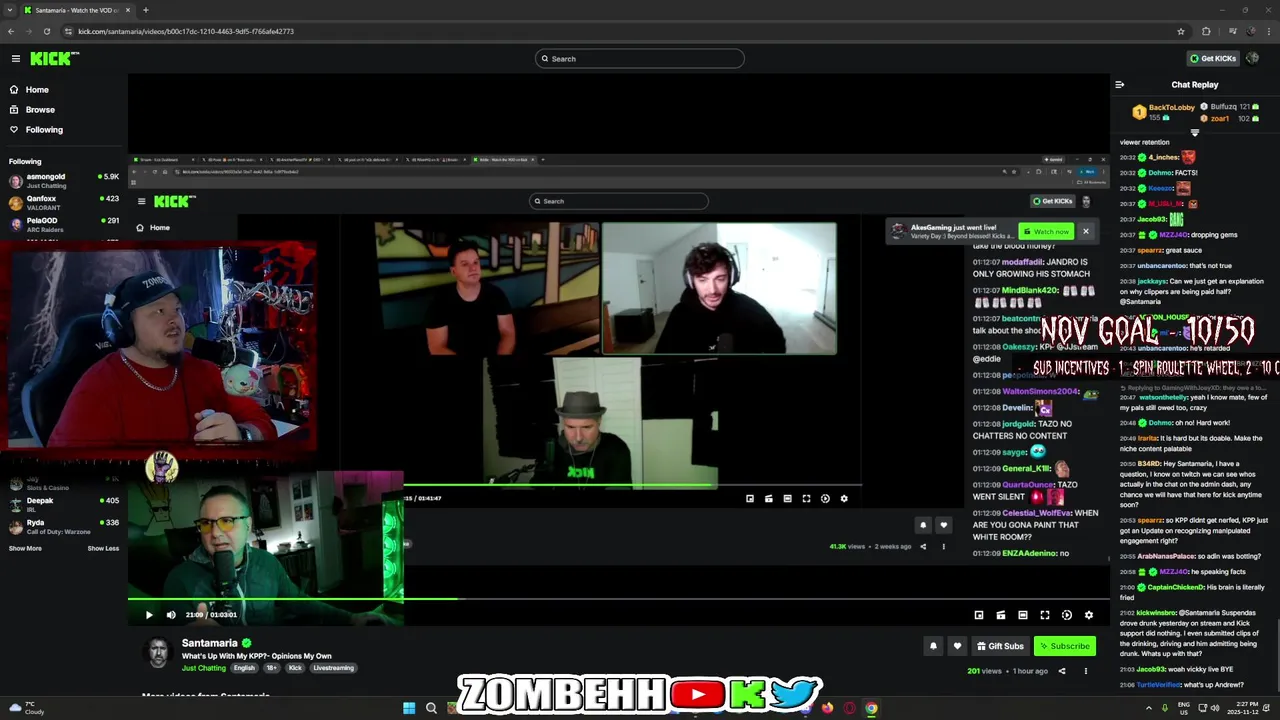The image size is (1280, 720).
Task: Follow Santamaria with the heart icon
Action: [957, 646]
